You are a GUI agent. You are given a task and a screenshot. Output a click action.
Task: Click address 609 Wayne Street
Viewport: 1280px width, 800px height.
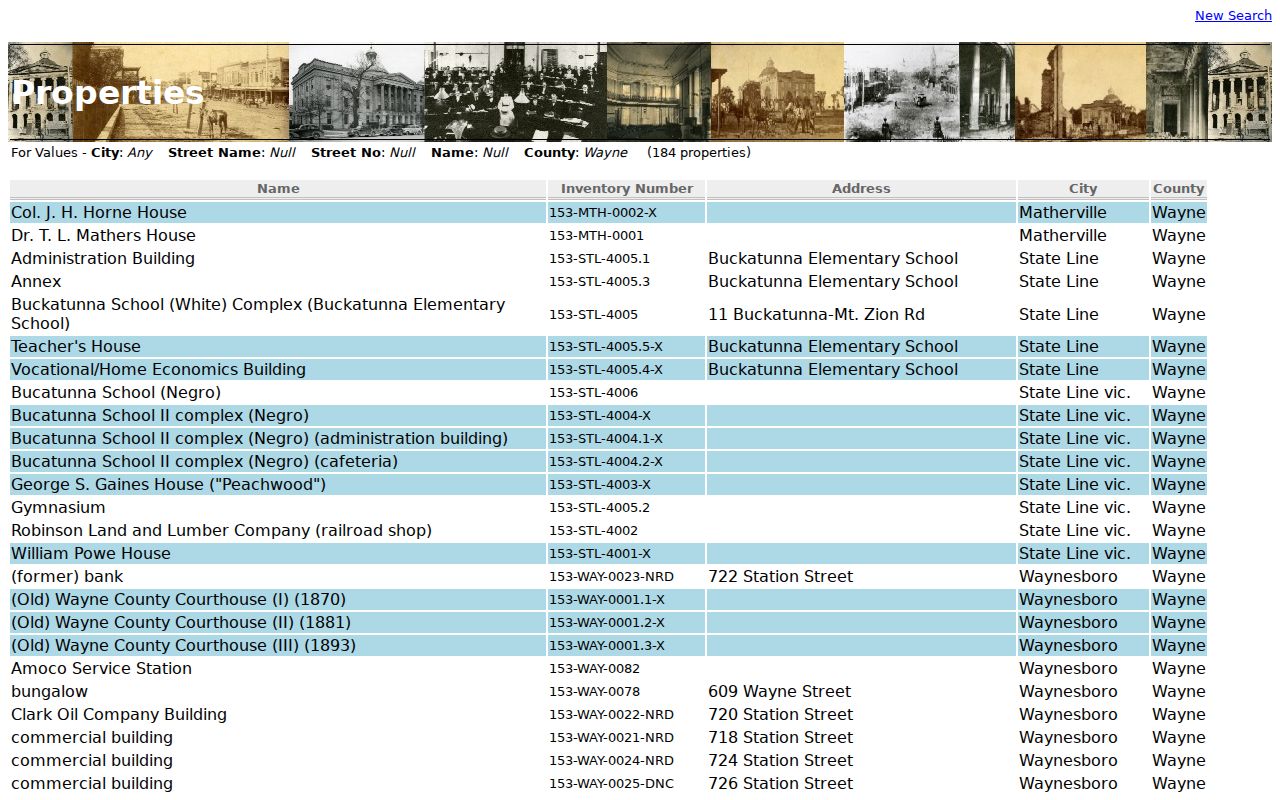[779, 691]
